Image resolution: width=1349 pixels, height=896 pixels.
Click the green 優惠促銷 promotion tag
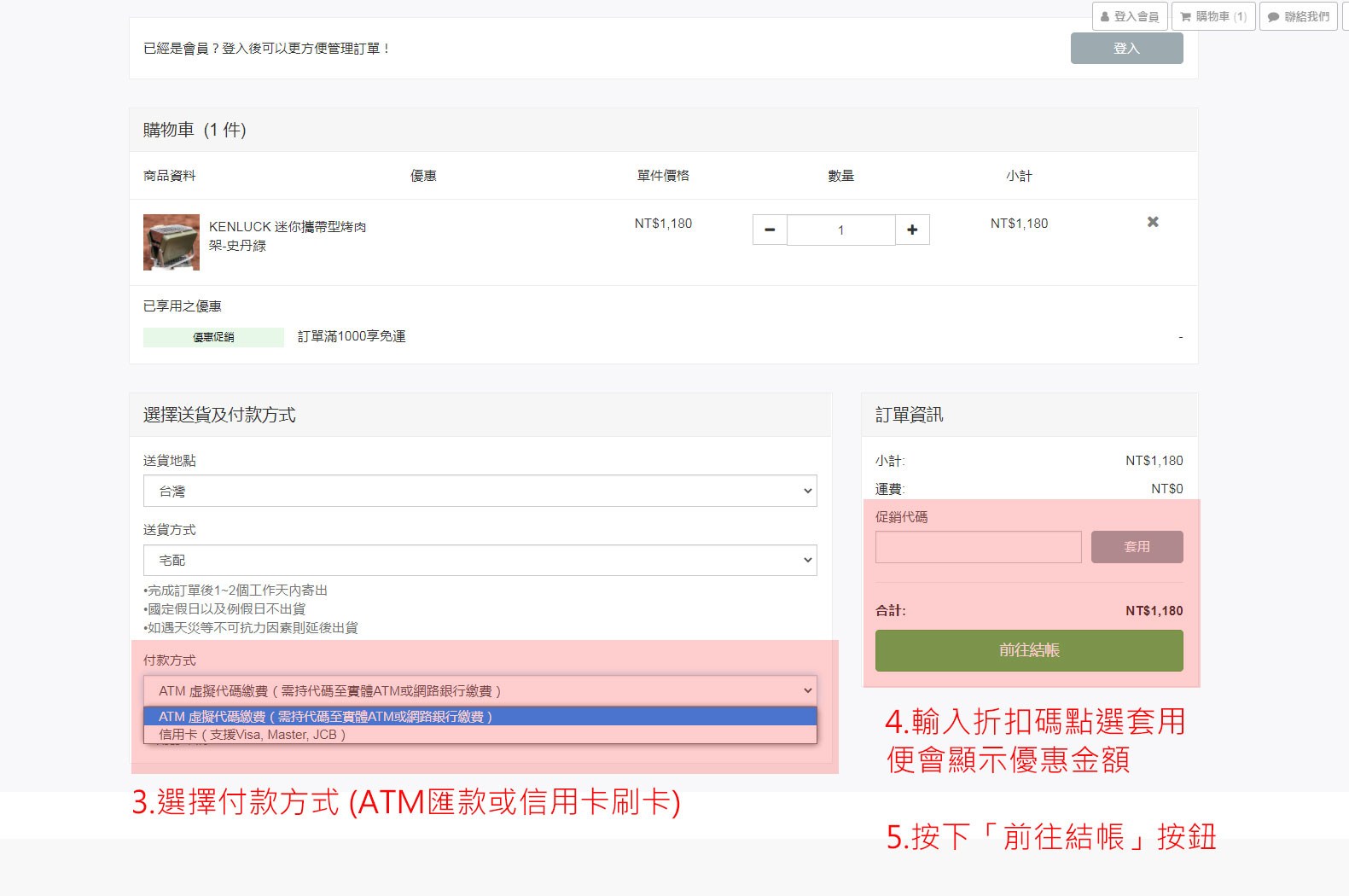click(213, 337)
